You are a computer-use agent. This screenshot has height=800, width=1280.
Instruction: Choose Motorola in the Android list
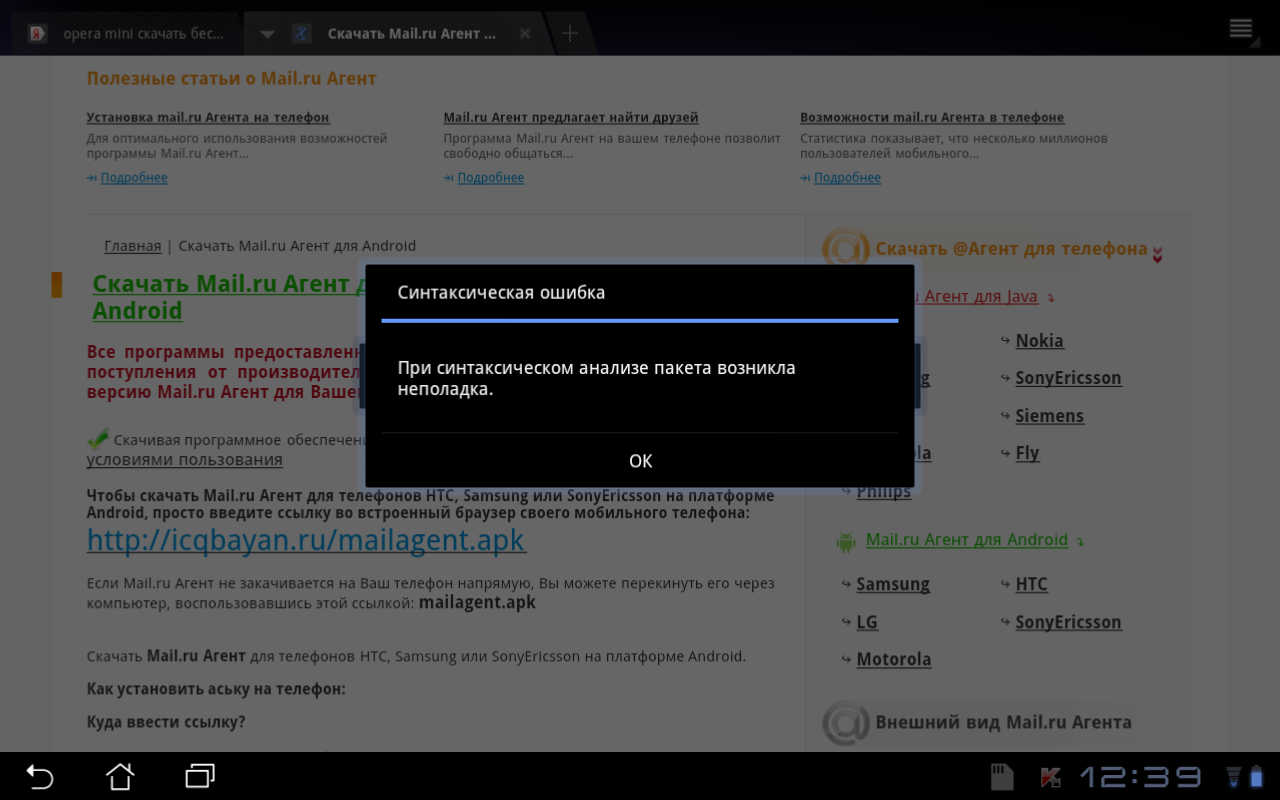(894, 659)
